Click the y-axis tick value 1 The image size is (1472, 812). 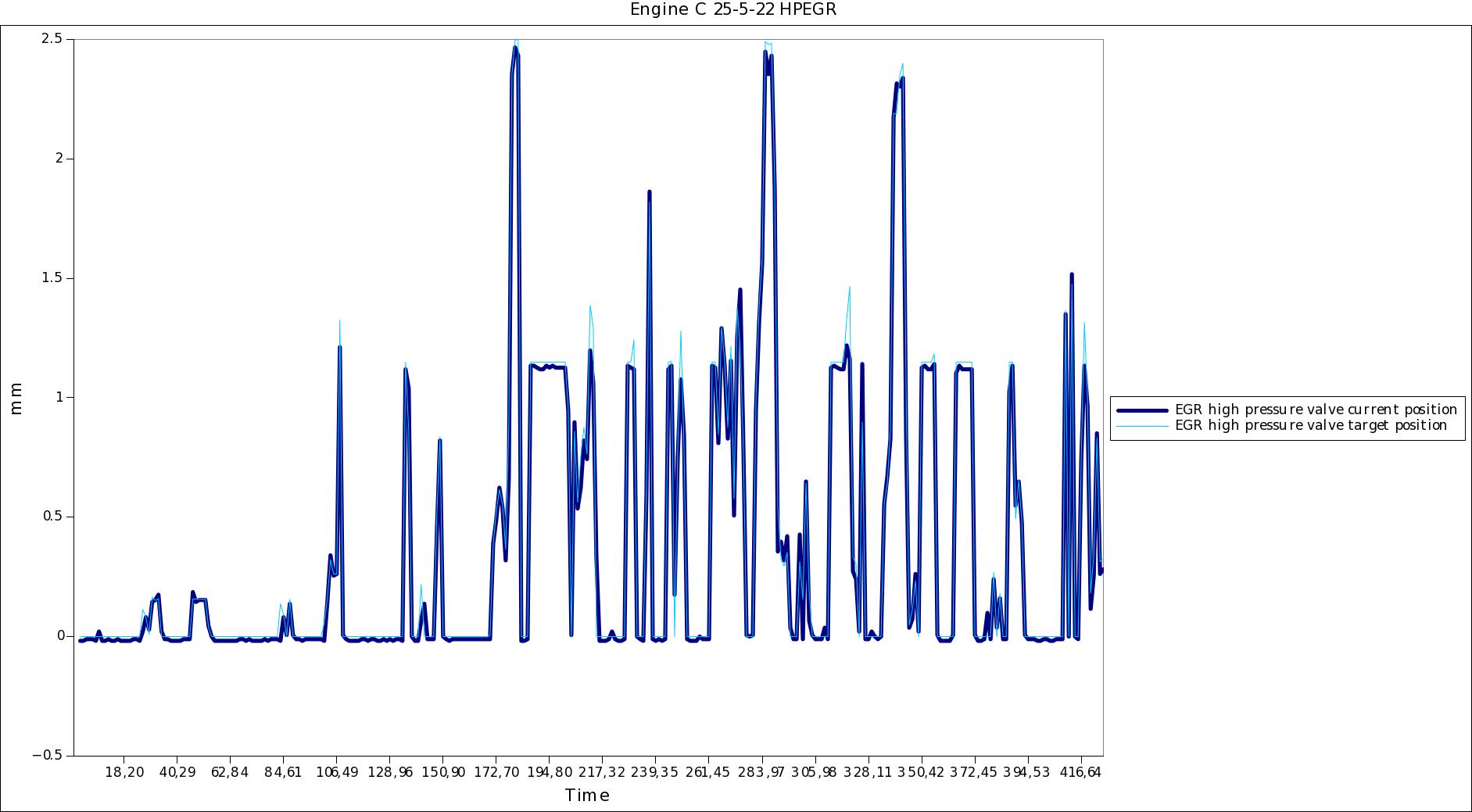(x=60, y=397)
